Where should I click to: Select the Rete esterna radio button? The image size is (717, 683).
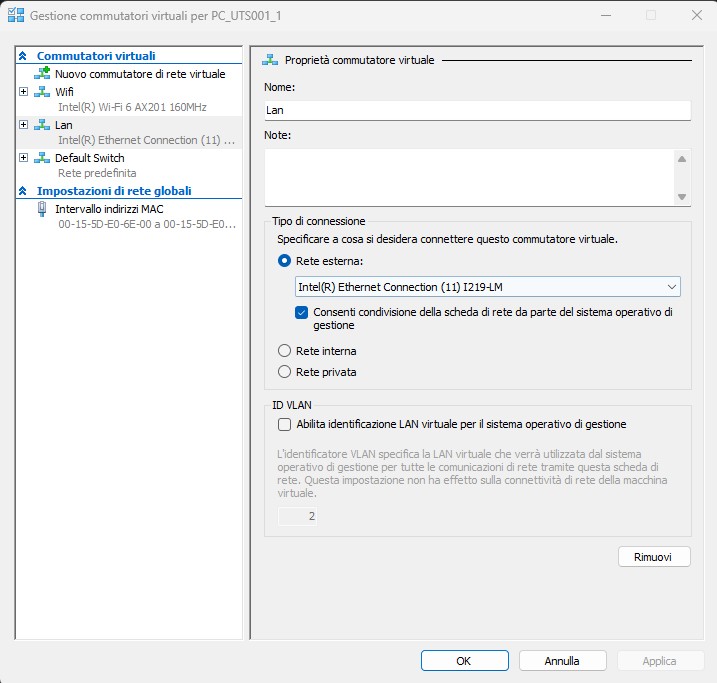(x=285, y=261)
